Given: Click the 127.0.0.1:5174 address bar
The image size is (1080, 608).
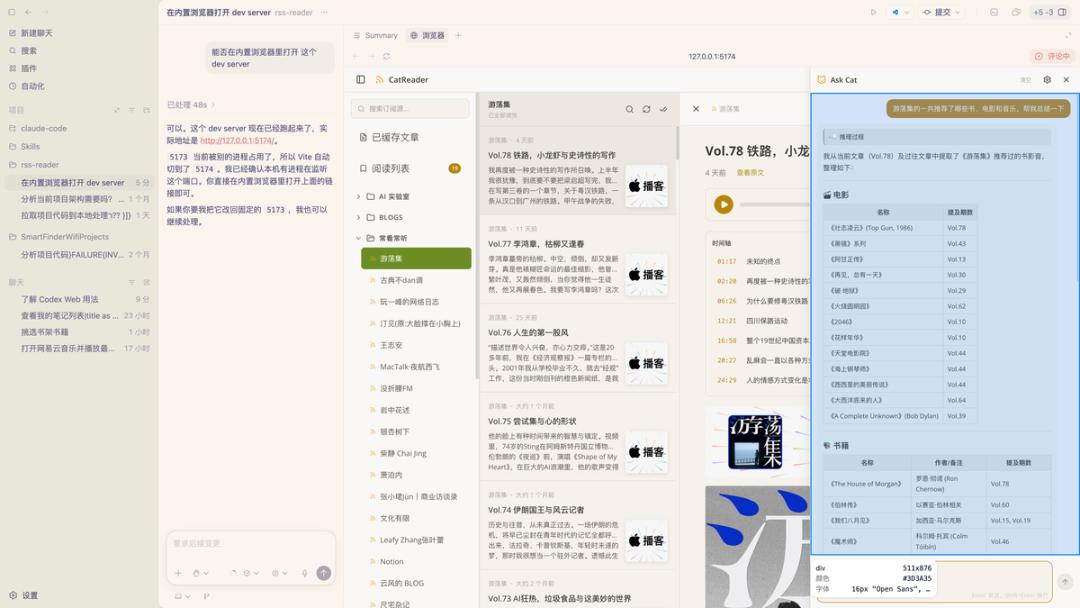Looking at the screenshot, I should pos(712,56).
